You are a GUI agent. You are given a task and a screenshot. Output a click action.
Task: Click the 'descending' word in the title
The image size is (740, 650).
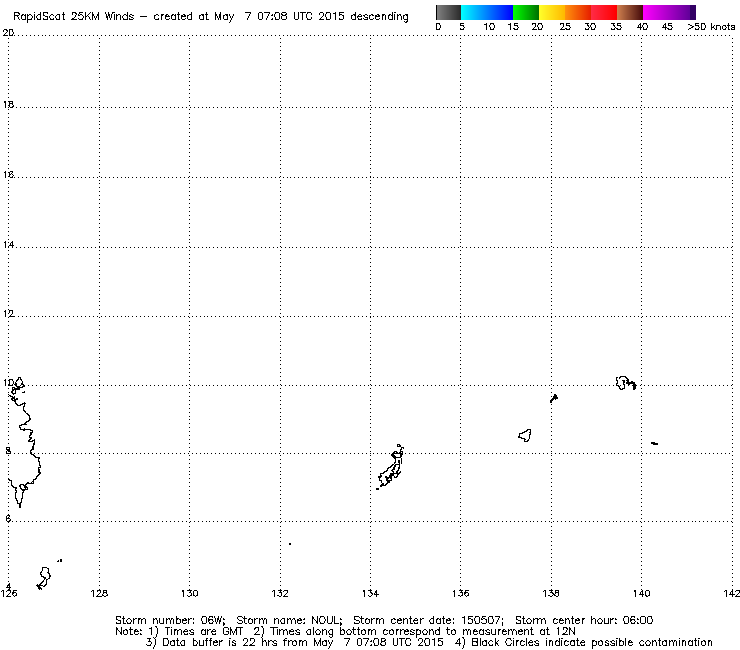click(x=379, y=17)
